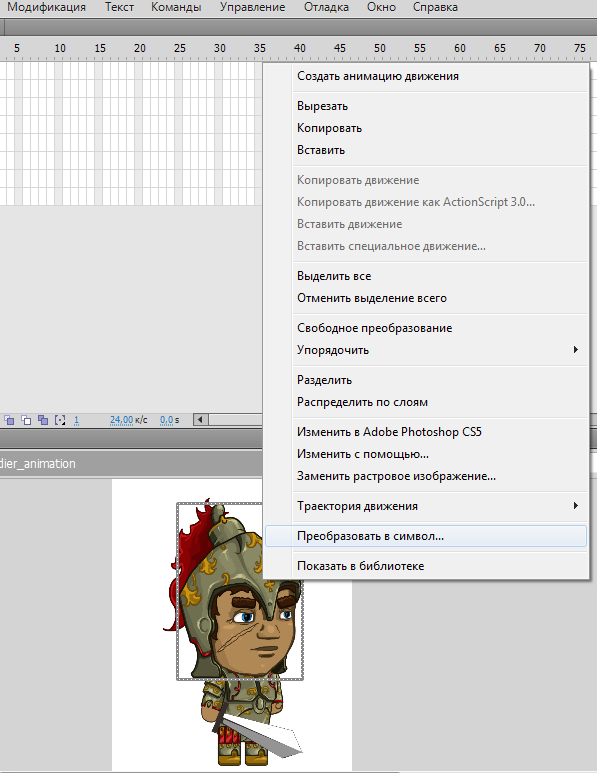Expand the Траектория движения submenu arrow

[x=575, y=505]
